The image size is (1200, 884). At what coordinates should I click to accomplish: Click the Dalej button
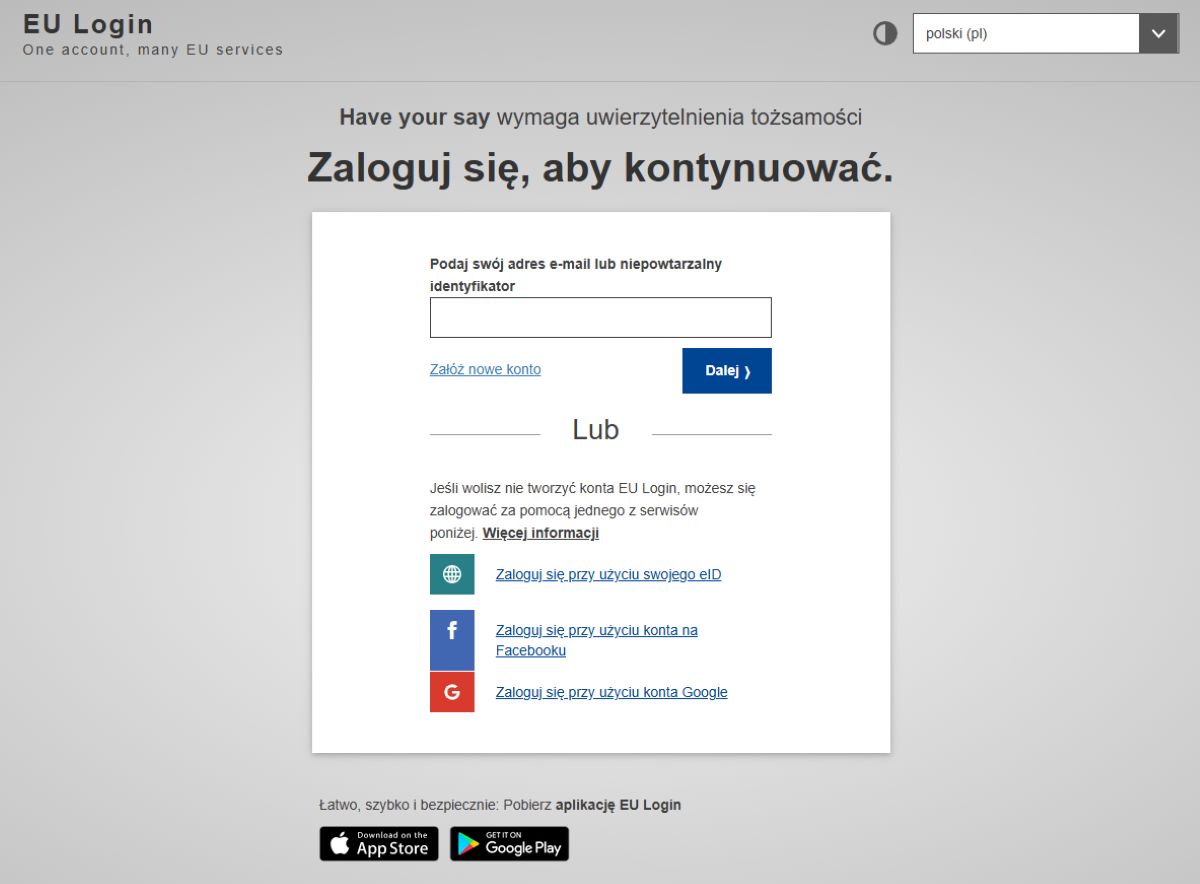tap(727, 371)
